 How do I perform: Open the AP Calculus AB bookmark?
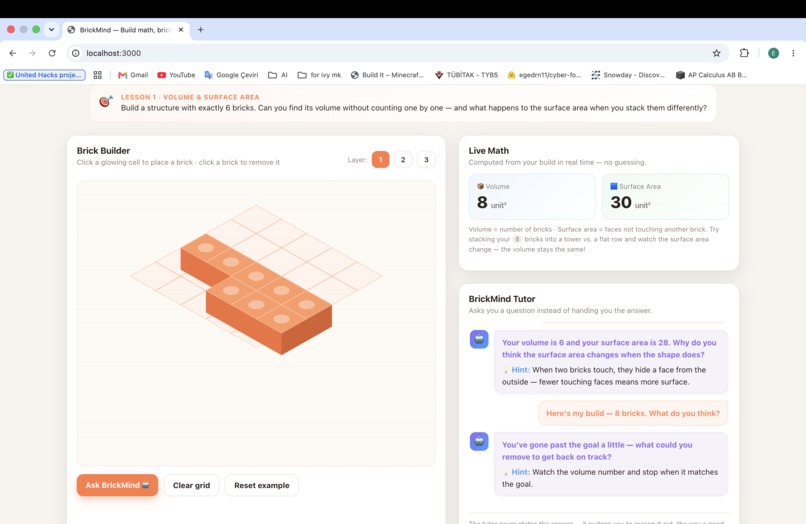point(711,75)
